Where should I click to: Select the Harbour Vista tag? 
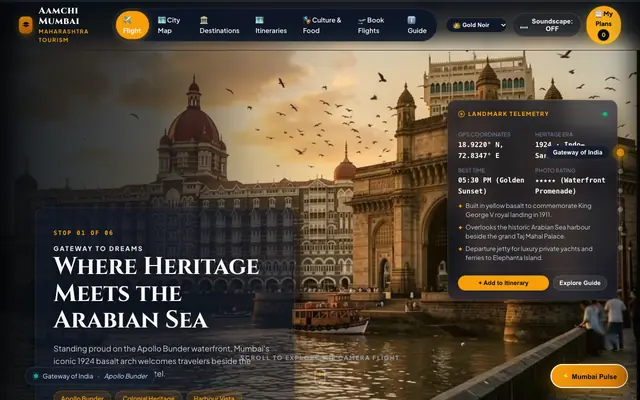click(x=213, y=397)
